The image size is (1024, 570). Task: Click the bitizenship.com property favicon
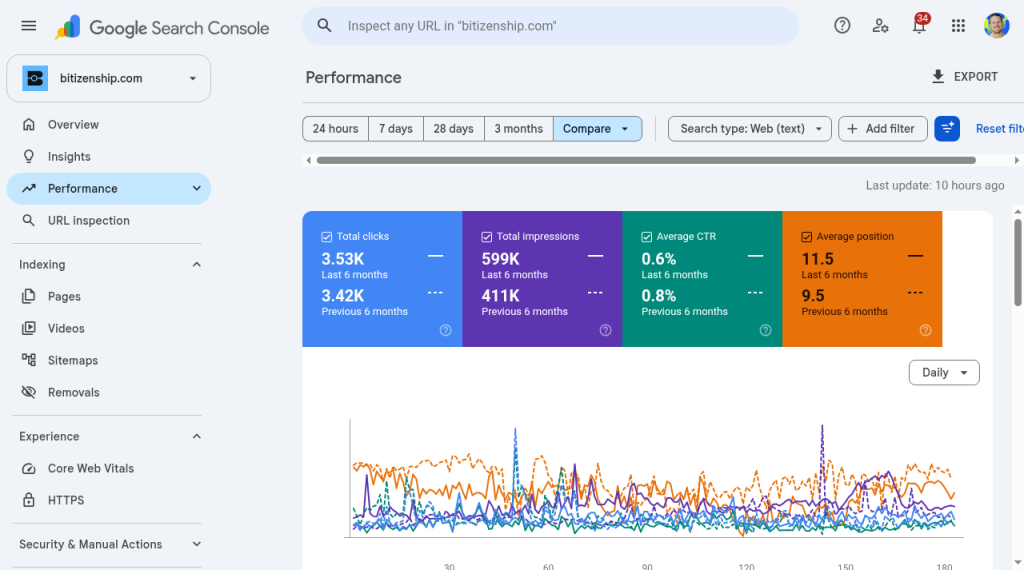(x=35, y=78)
